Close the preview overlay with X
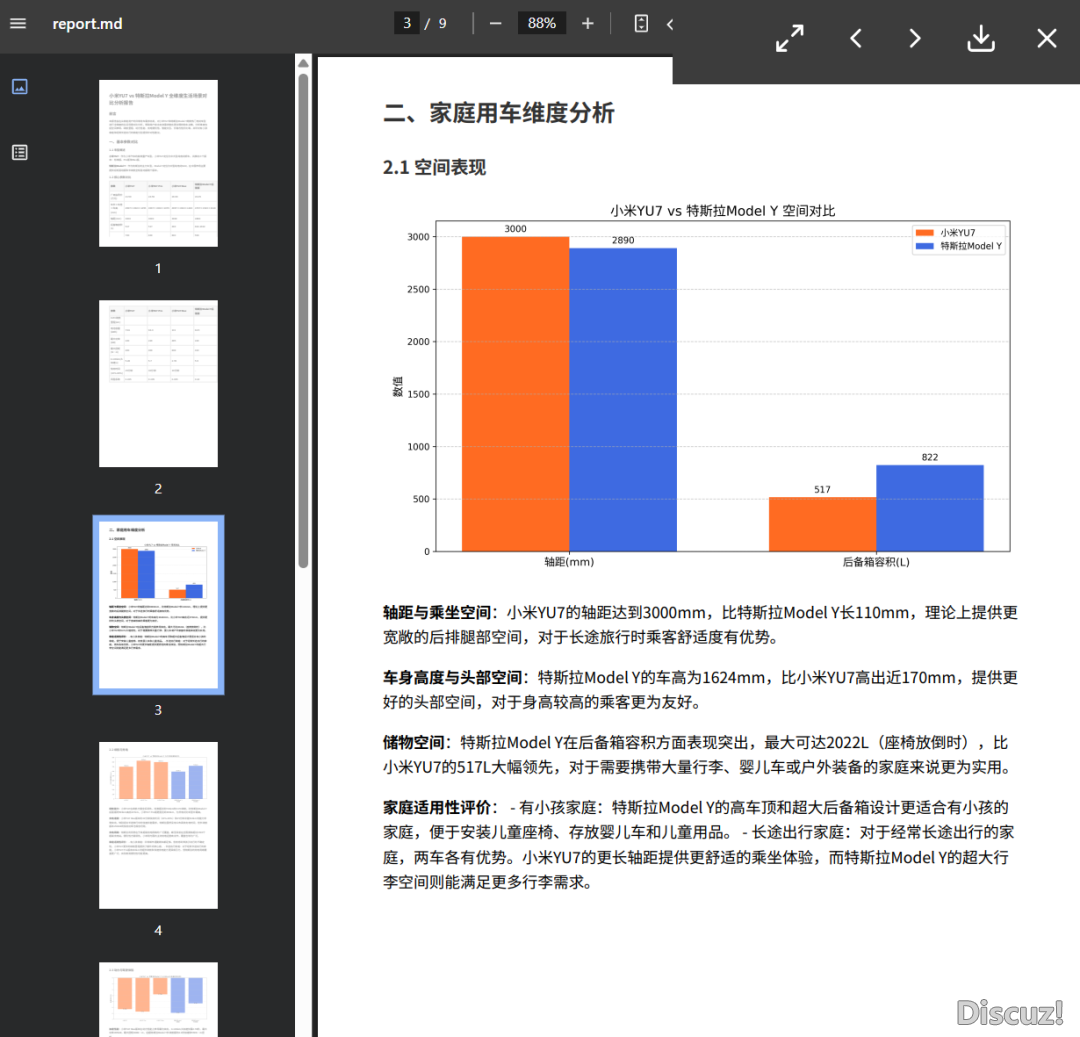Screen dimensions: 1080x1037 1046,39
